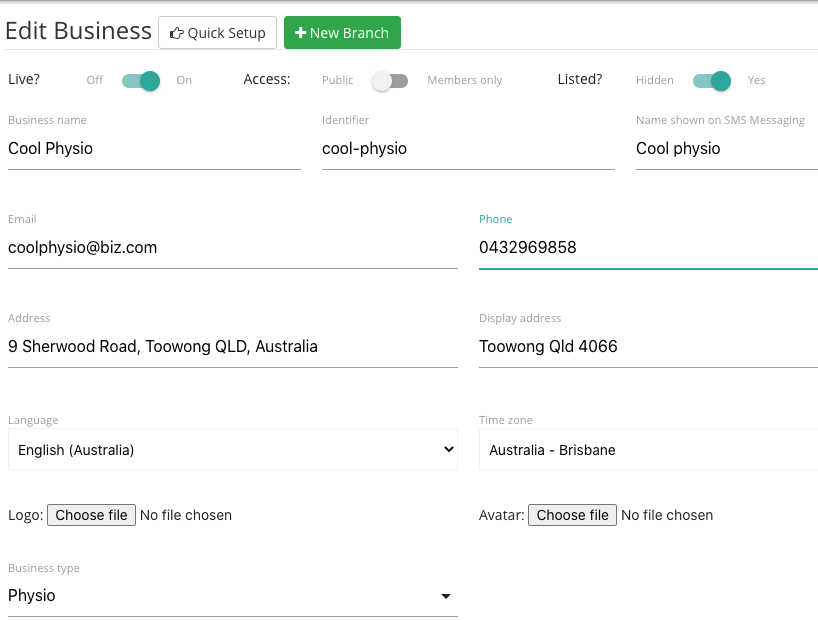Click the Address field with Sherwood Road
Image resolution: width=818 pixels, height=620 pixels.
233,347
